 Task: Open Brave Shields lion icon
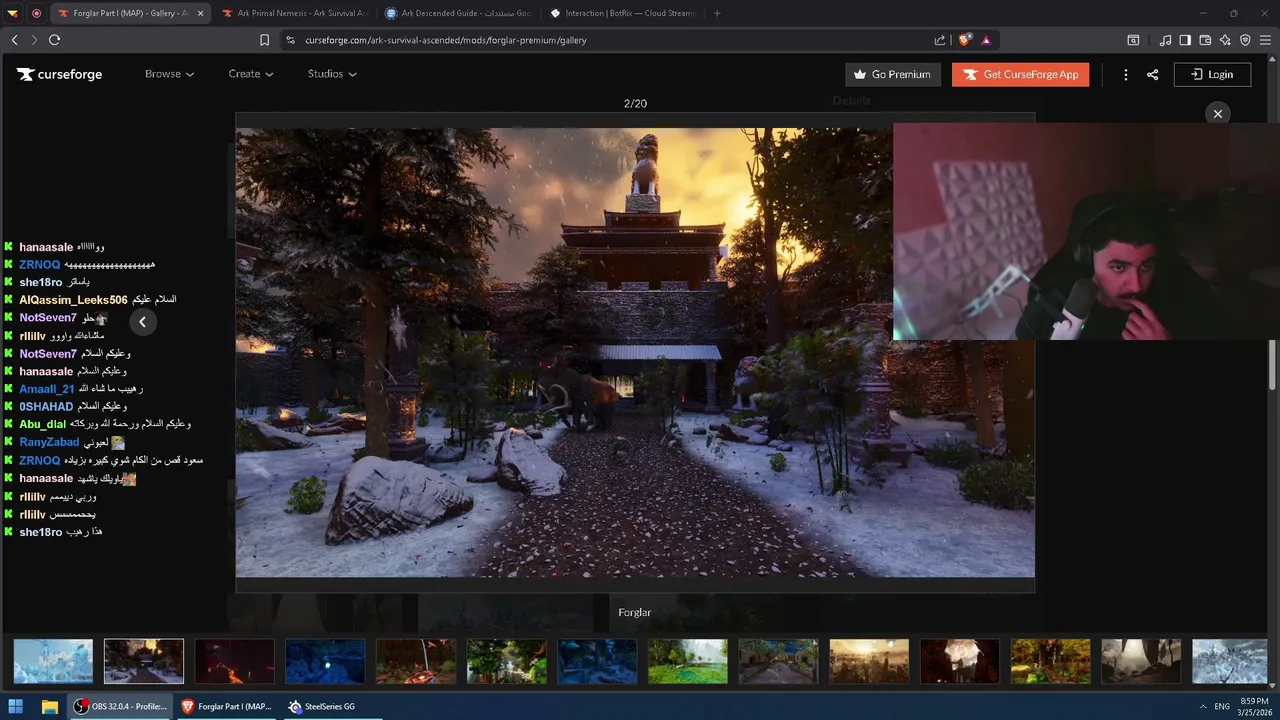[964, 40]
